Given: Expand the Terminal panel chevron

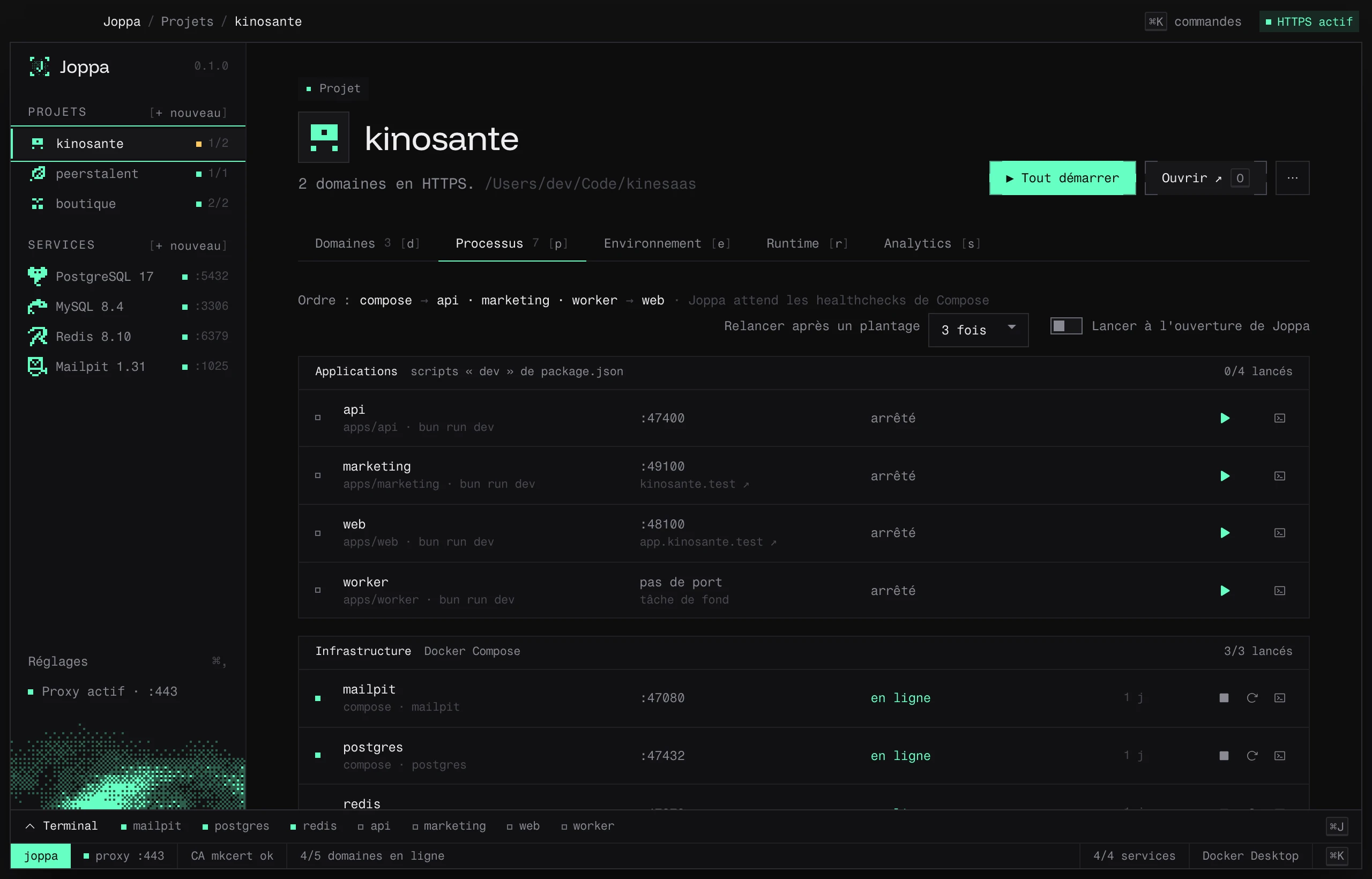Looking at the screenshot, I should [x=30, y=826].
